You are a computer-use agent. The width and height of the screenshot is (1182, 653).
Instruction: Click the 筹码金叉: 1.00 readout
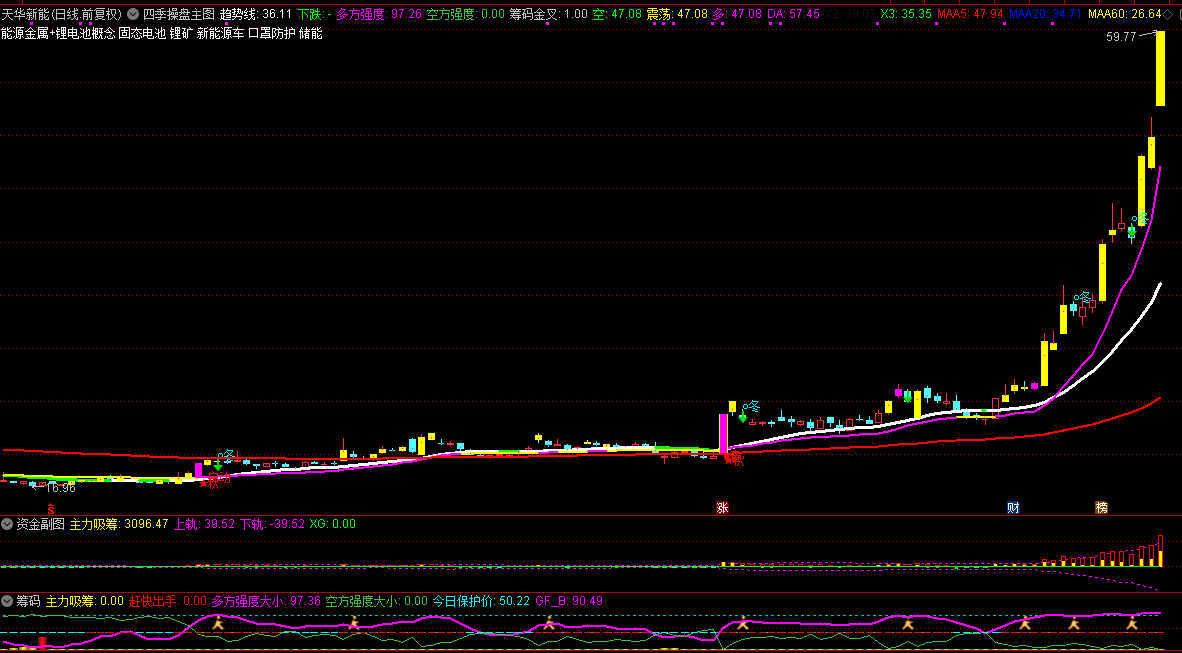[548, 14]
